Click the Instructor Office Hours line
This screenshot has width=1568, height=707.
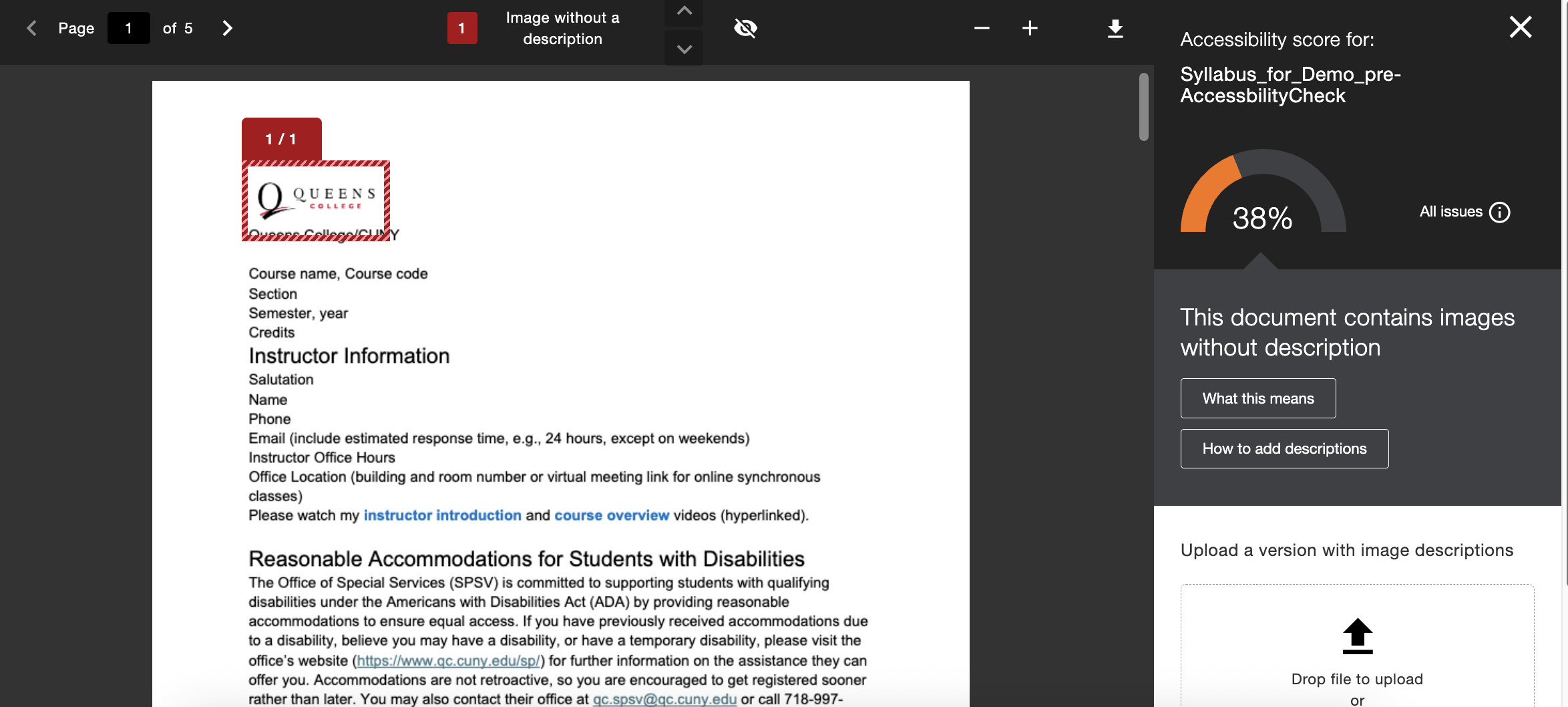[x=322, y=458]
